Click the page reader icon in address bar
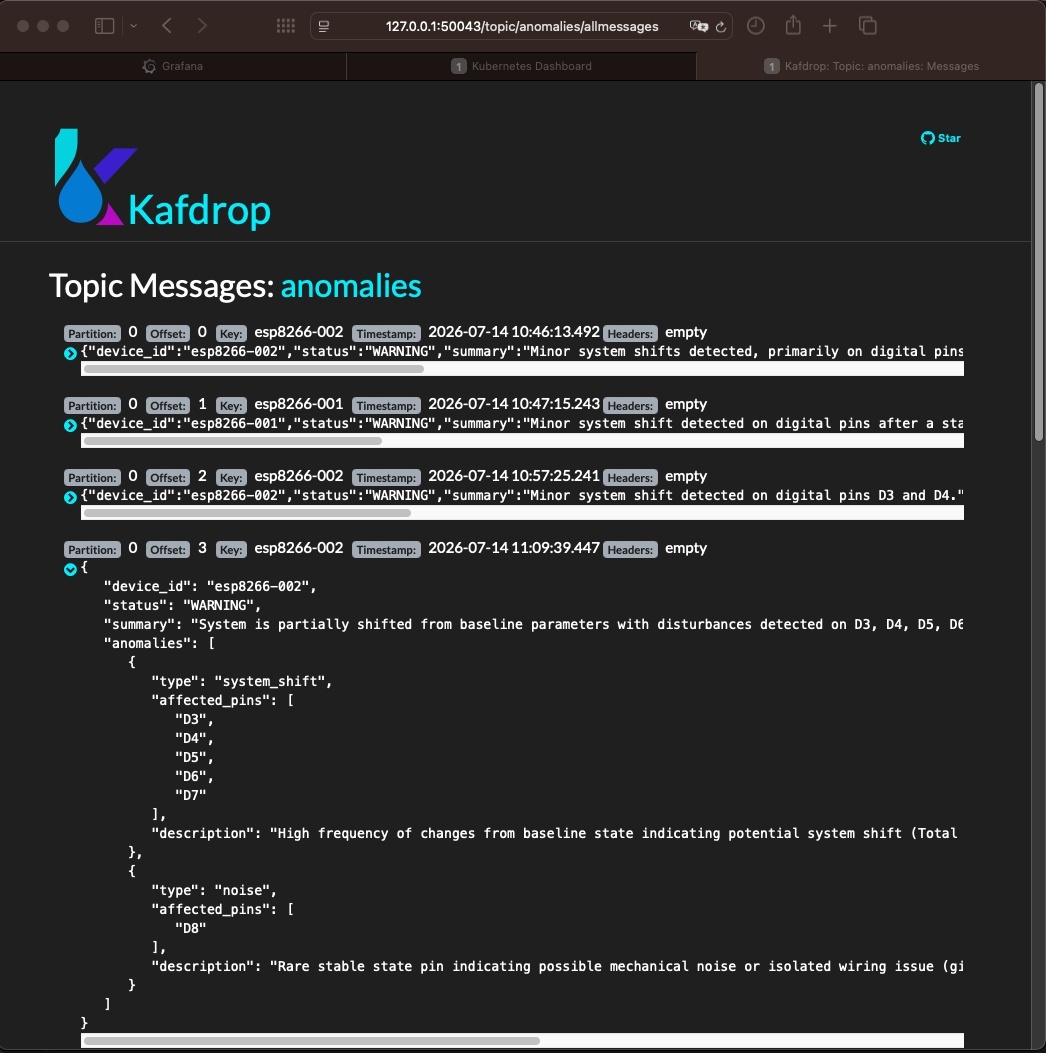This screenshot has height=1053, width=1046. pos(324,26)
